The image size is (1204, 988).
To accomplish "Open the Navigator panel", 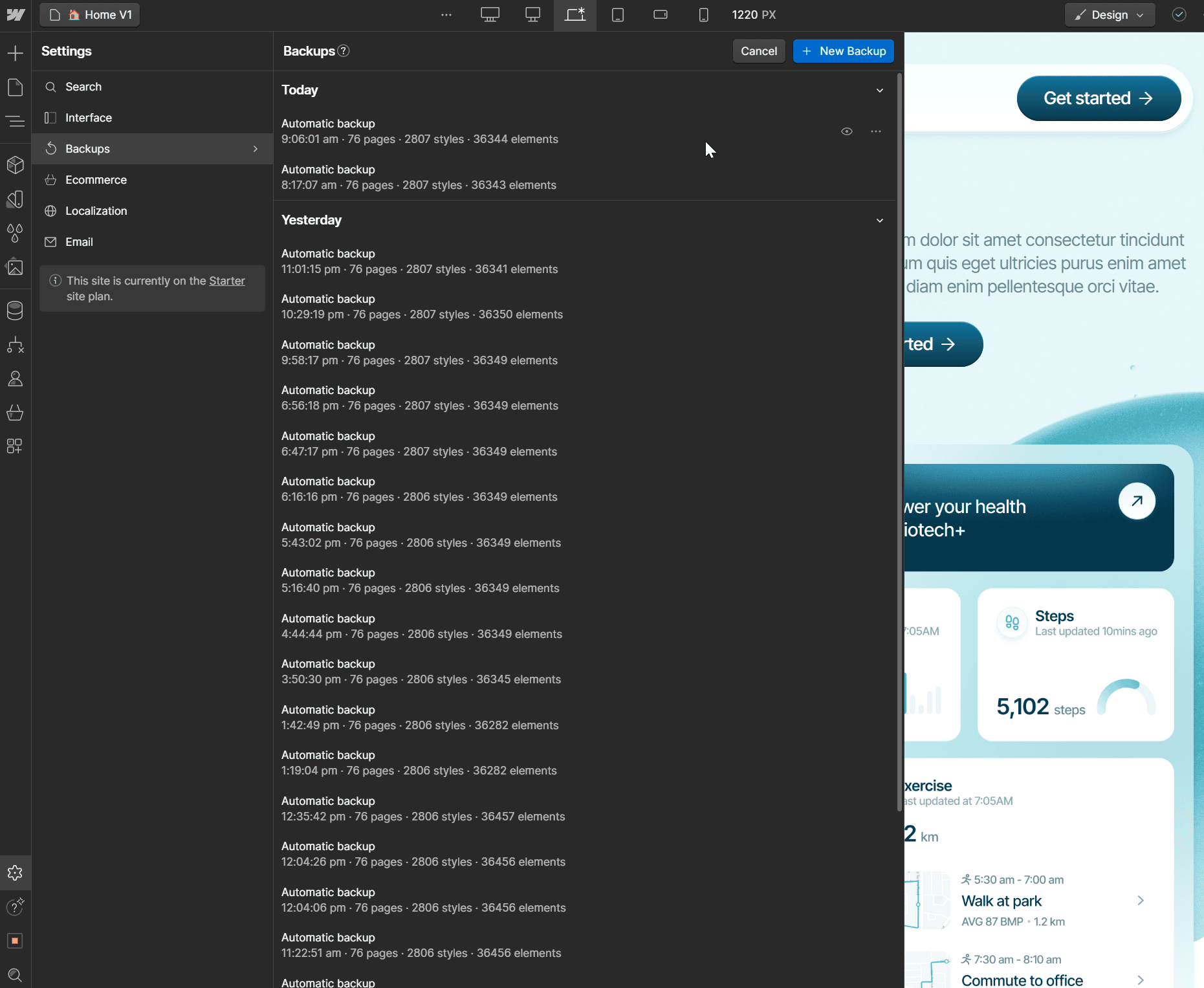I will coord(16,122).
